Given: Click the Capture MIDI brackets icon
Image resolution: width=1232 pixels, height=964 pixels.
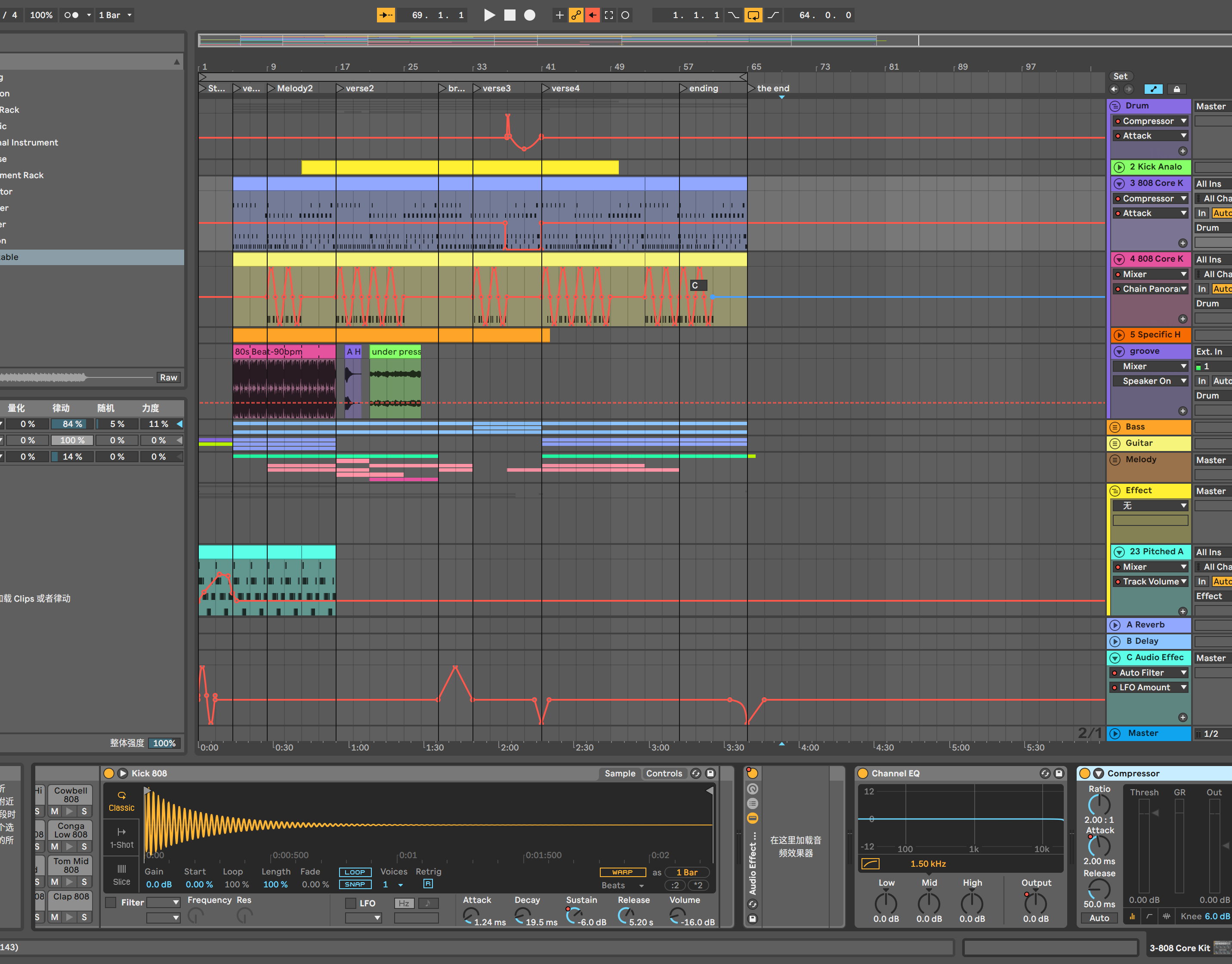Looking at the screenshot, I should point(608,15).
